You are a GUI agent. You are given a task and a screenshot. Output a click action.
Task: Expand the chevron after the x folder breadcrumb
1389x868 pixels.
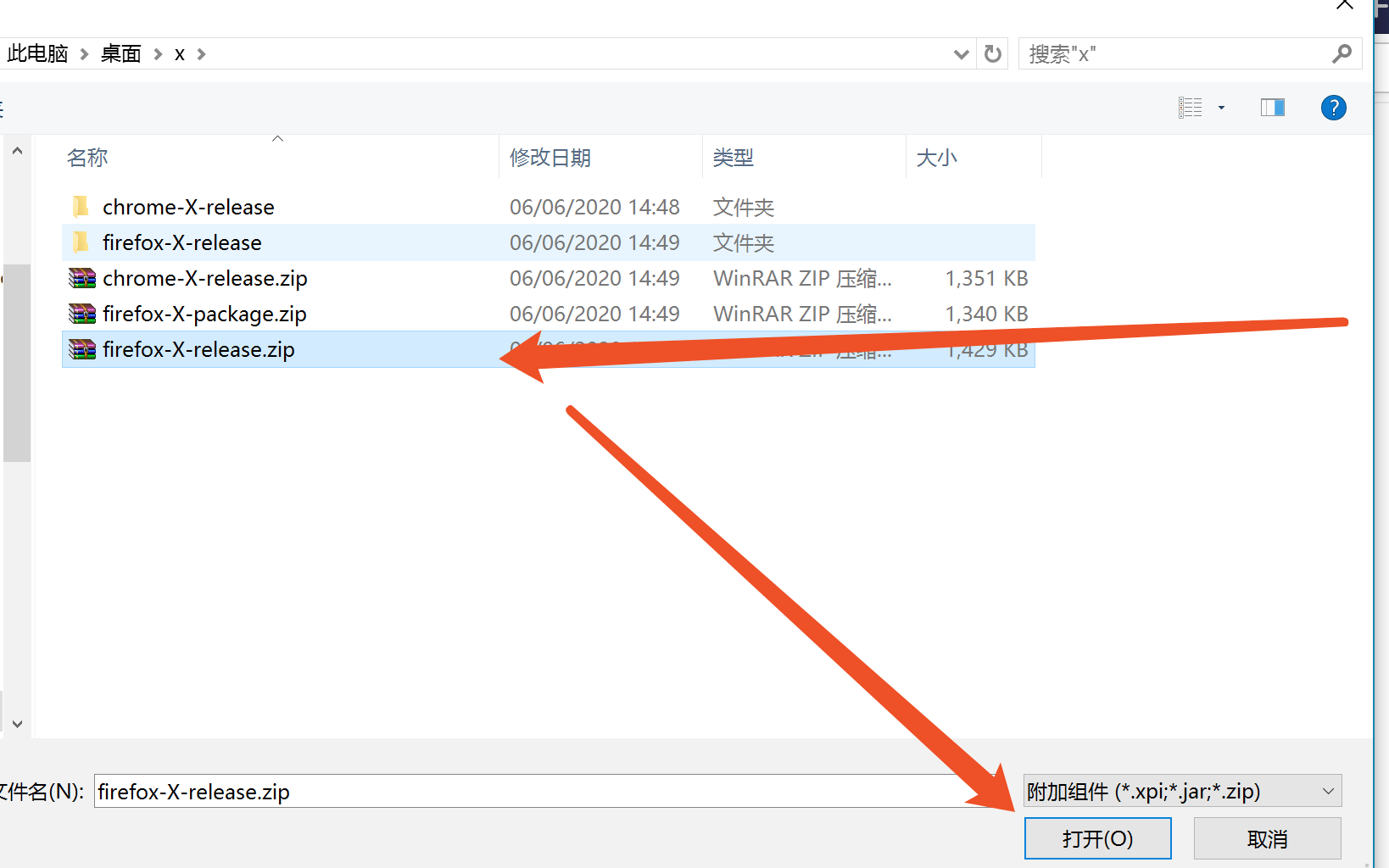(202, 54)
